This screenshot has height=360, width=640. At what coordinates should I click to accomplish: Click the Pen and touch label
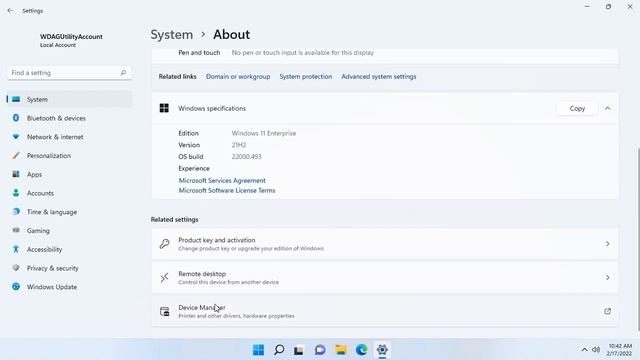pyautogui.click(x=199, y=53)
